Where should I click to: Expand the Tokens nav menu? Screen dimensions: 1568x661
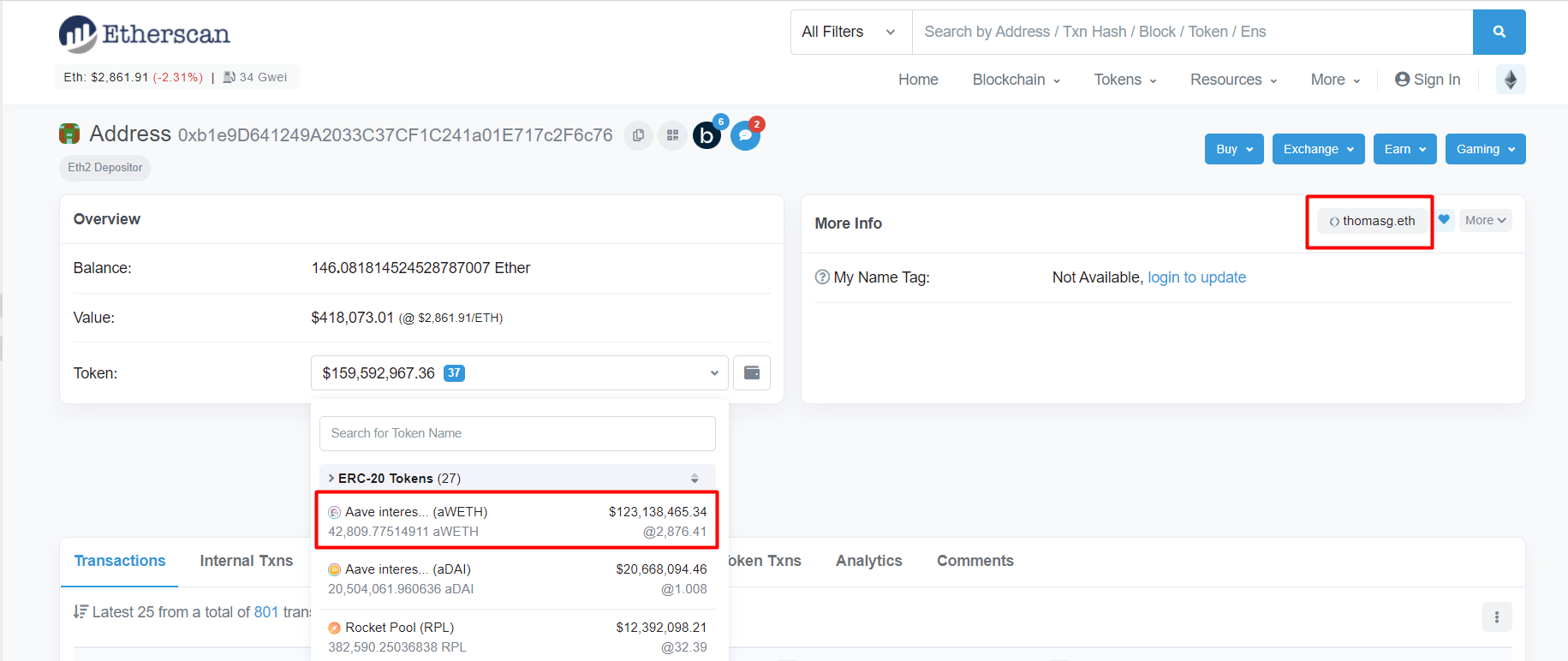pyautogui.click(x=1125, y=80)
